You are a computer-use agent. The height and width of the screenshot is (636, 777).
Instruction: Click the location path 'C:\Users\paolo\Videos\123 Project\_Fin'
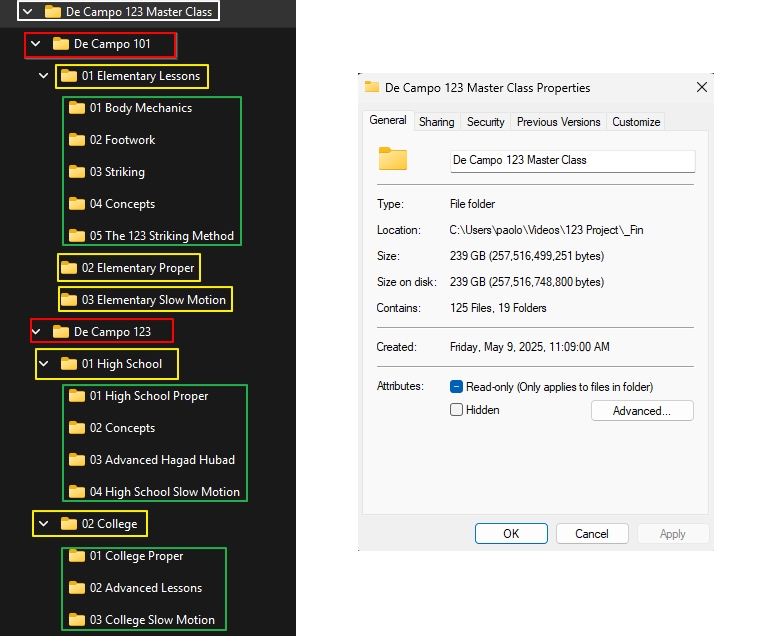546,230
